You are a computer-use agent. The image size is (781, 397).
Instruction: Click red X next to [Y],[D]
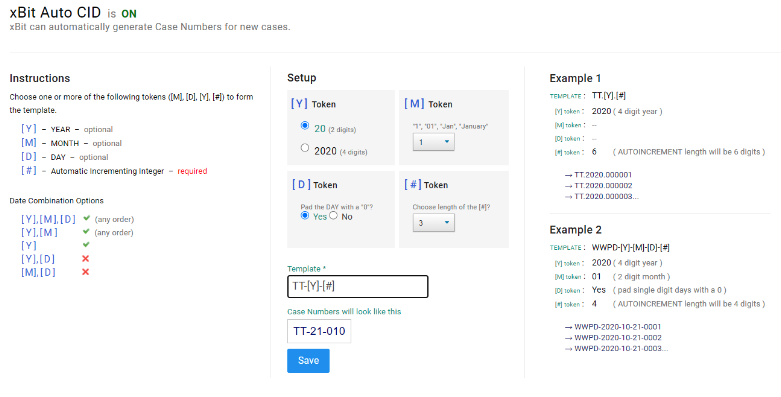tap(86, 258)
